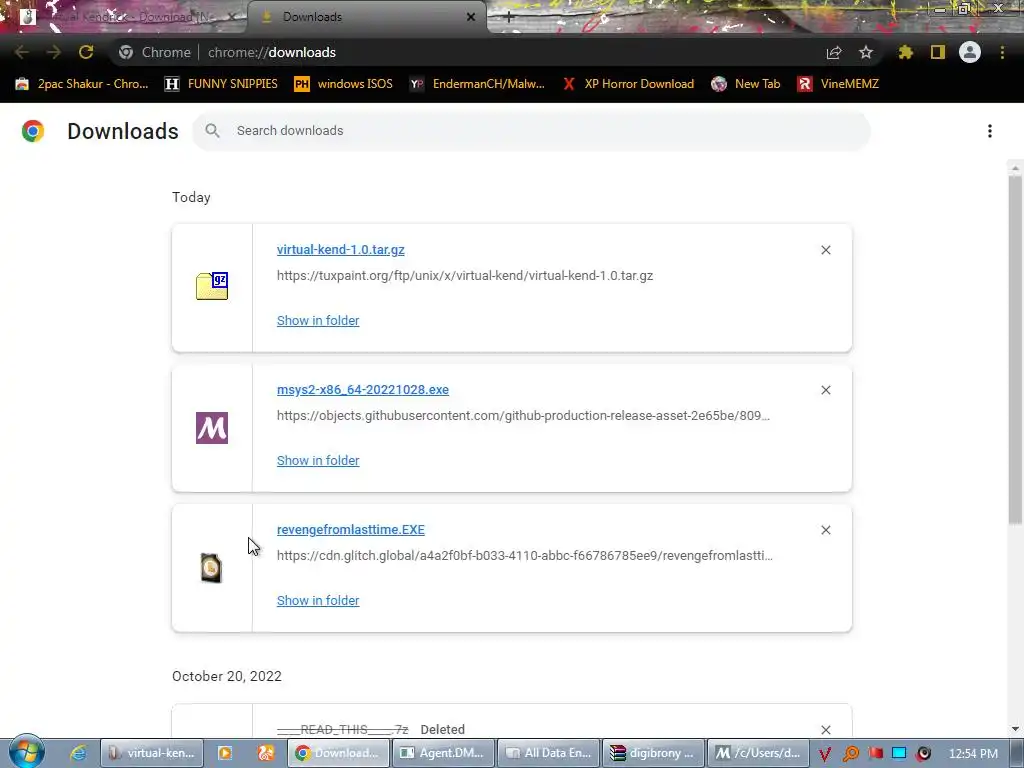The width and height of the screenshot is (1024, 768).
Task: Click the taskbar clock 12:54 PM
Action: (x=973, y=754)
